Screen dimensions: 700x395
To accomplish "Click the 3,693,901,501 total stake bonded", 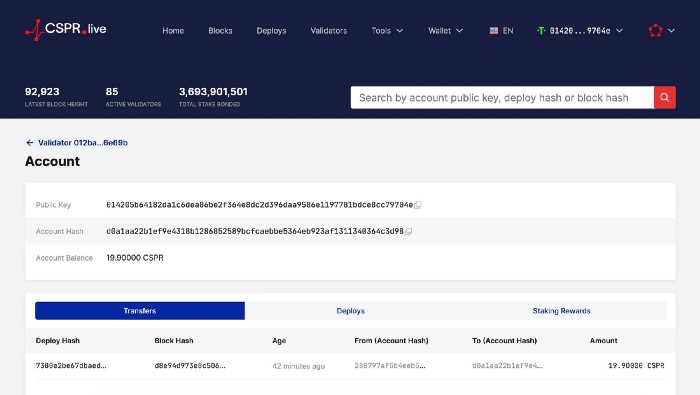I will tap(213, 91).
